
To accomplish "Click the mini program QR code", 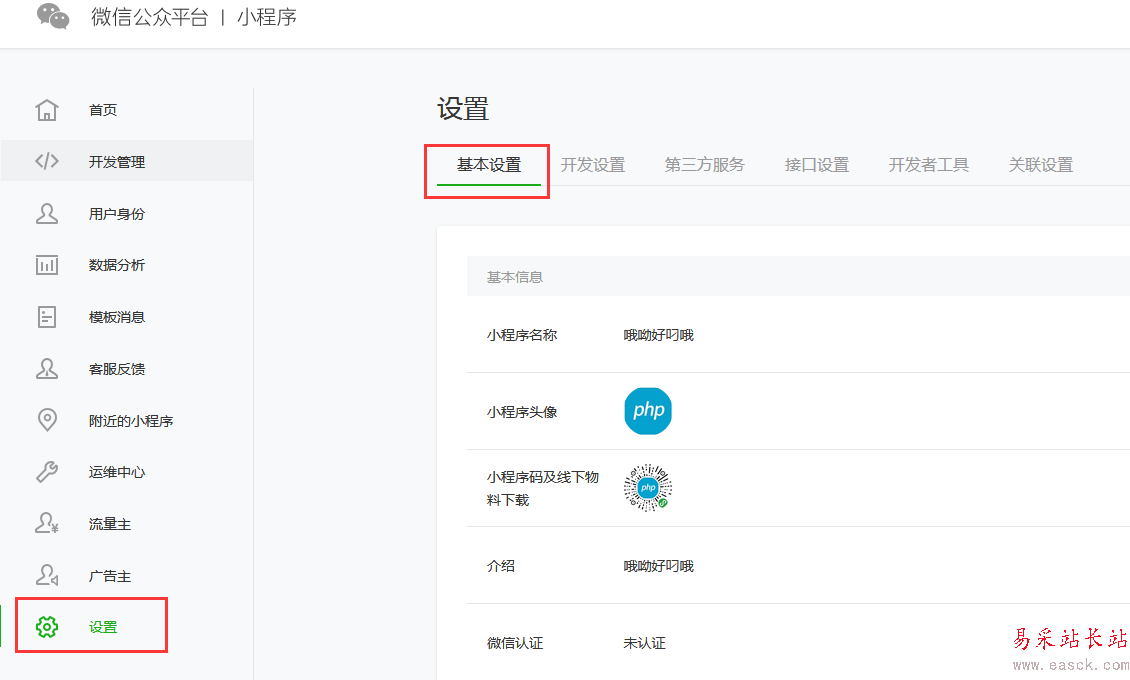I will click(648, 488).
